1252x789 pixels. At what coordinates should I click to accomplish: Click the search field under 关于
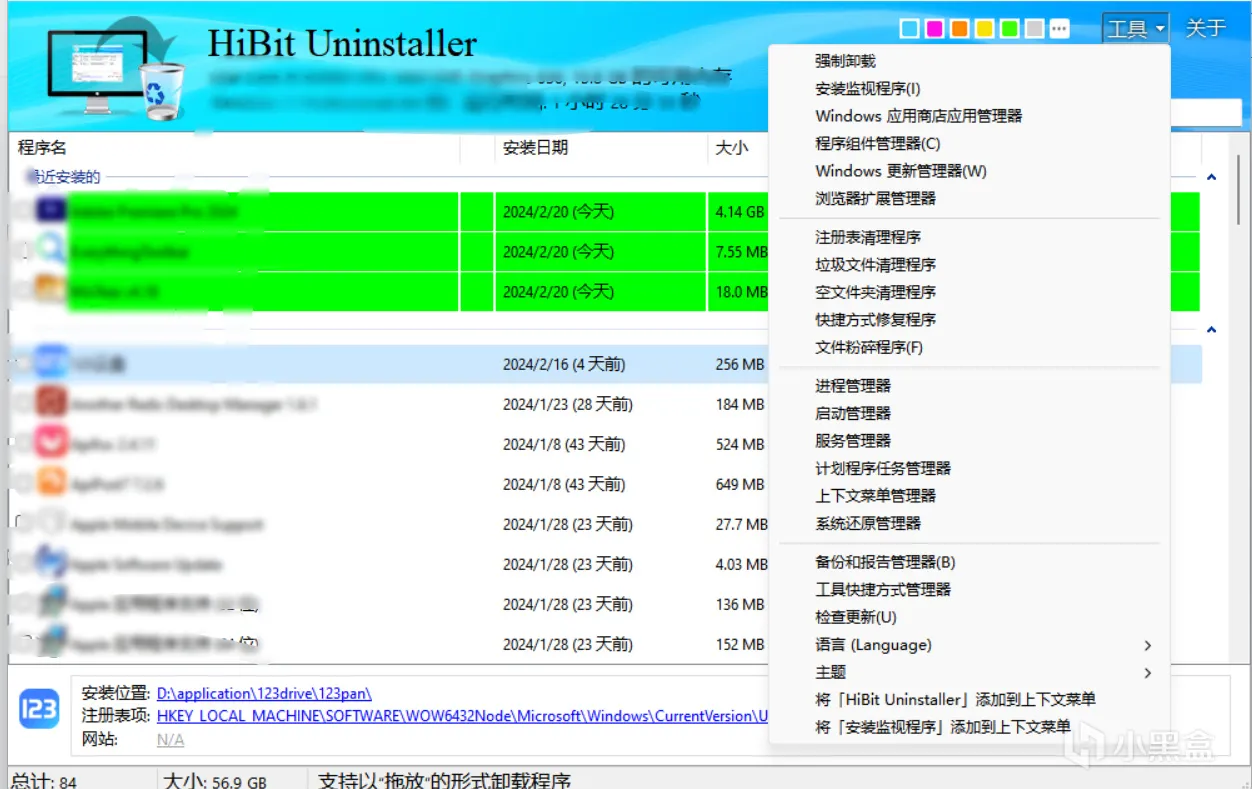(x=1205, y=112)
